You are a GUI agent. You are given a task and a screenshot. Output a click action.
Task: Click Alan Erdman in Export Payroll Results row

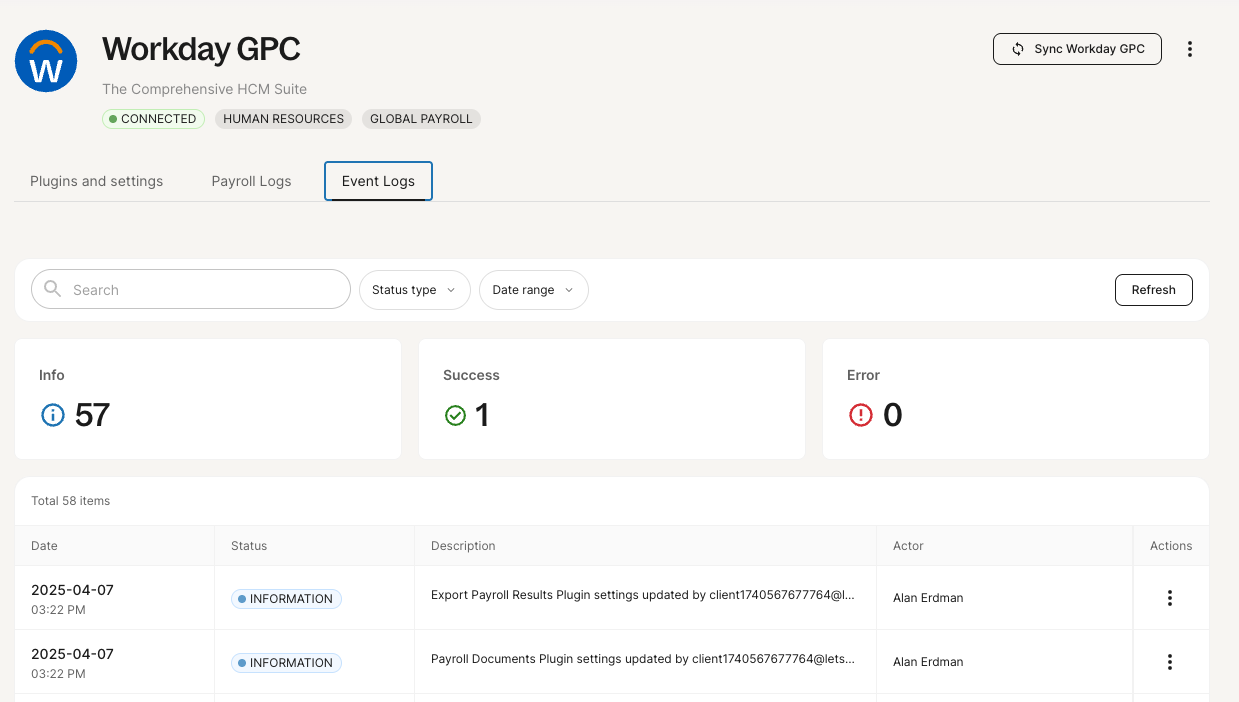click(x=928, y=598)
